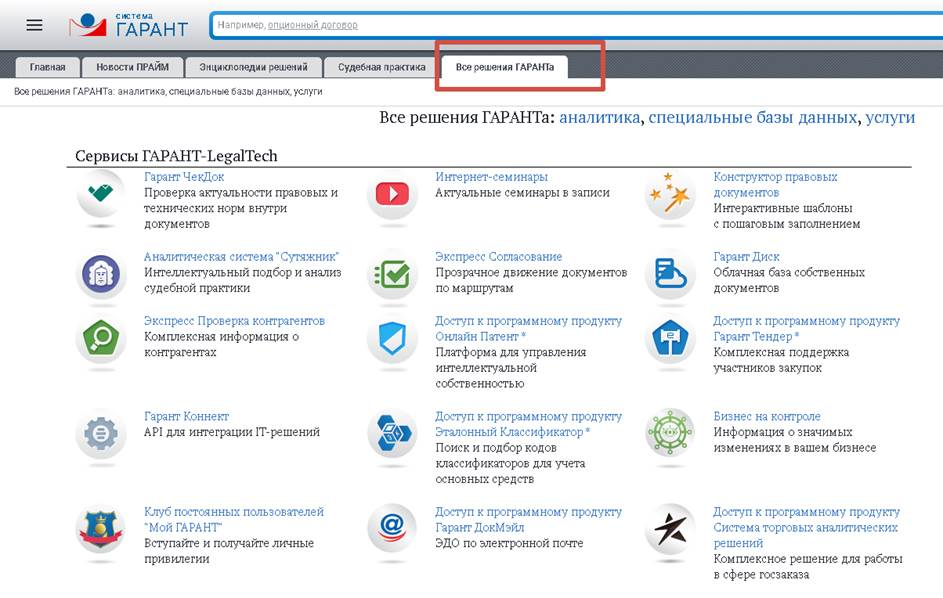Open the специальные базы данных heading link
The width and height of the screenshot is (943, 598).
[752, 117]
